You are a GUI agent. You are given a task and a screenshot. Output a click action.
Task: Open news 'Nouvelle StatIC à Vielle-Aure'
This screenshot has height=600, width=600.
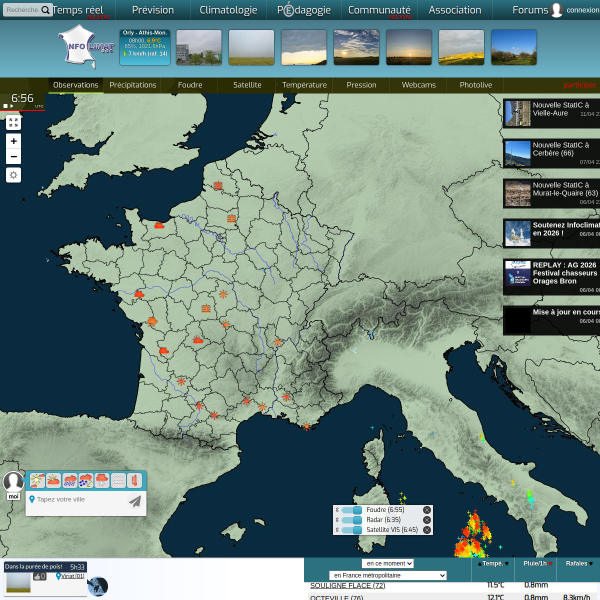[551, 113]
